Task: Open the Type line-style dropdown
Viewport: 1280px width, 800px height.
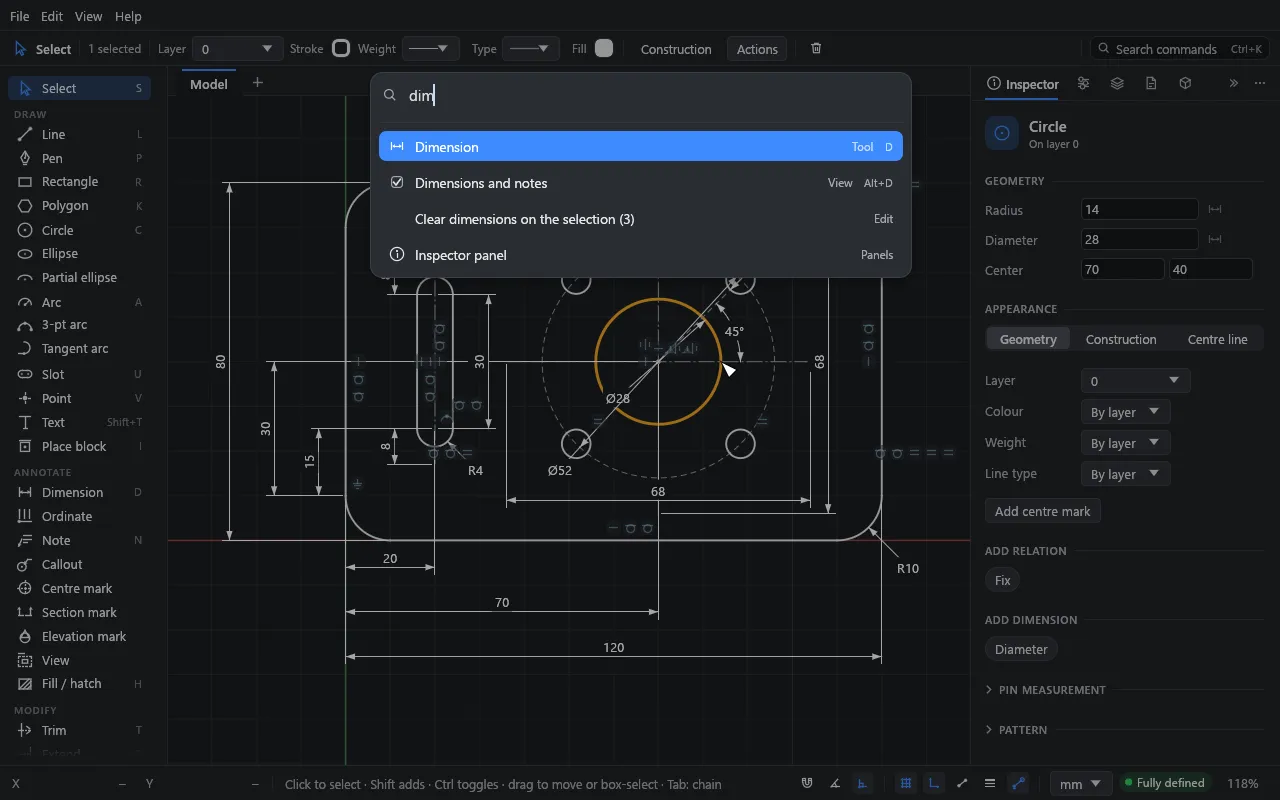Action: click(530, 49)
